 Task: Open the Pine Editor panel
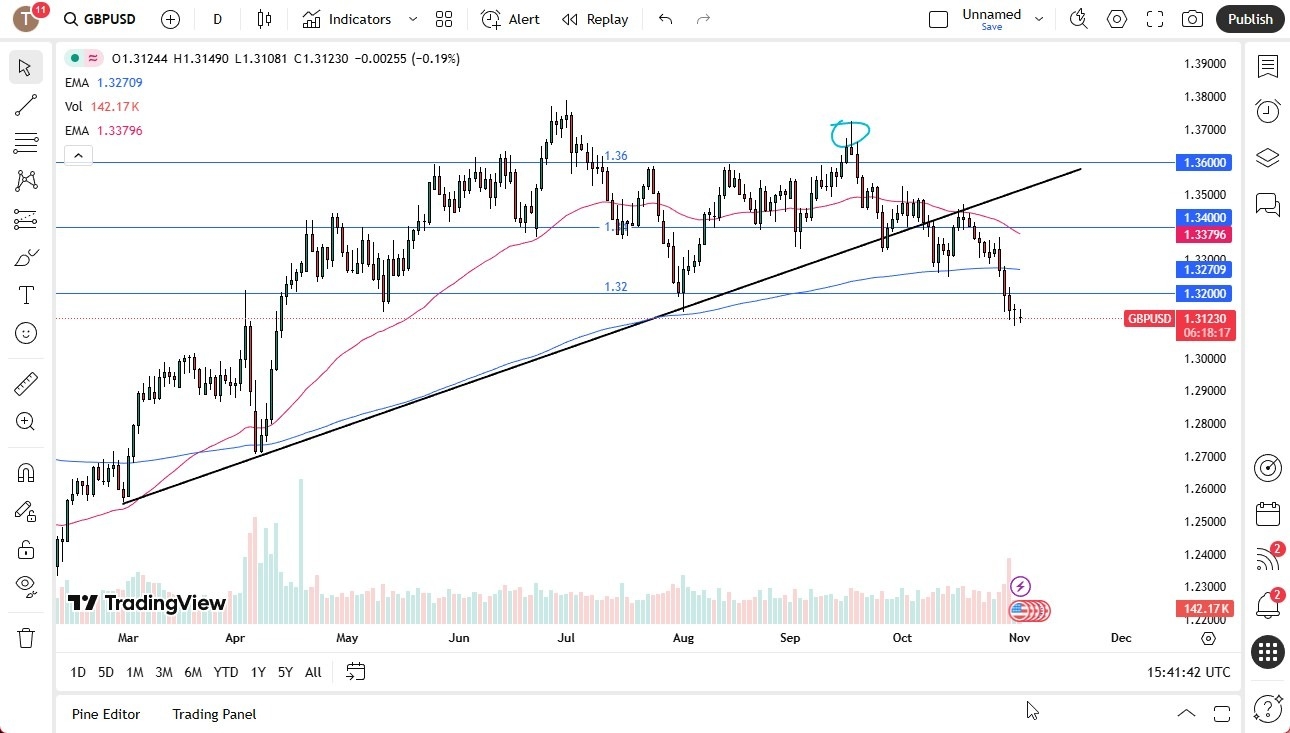click(x=106, y=714)
